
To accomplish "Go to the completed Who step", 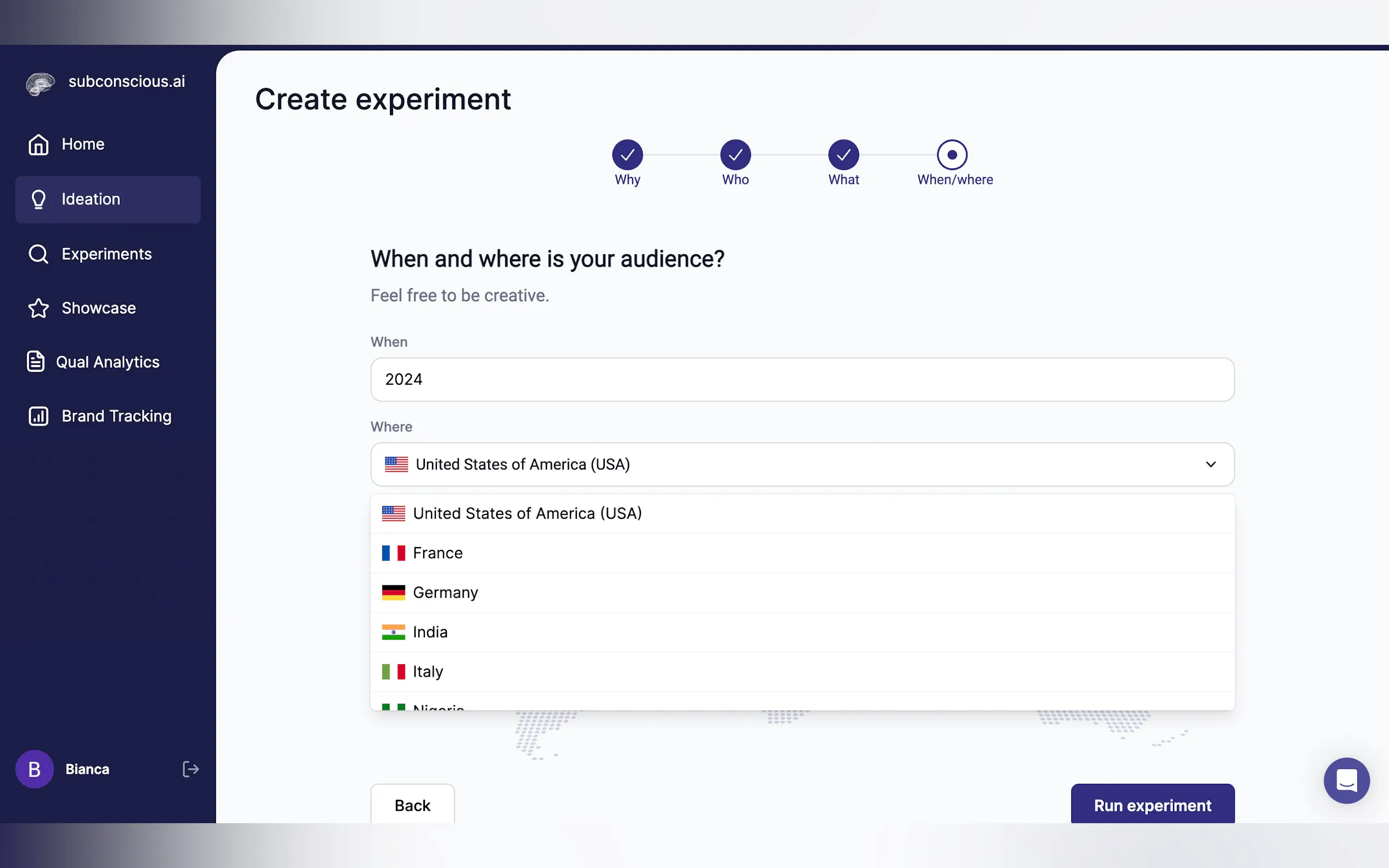I will (x=735, y=155).
